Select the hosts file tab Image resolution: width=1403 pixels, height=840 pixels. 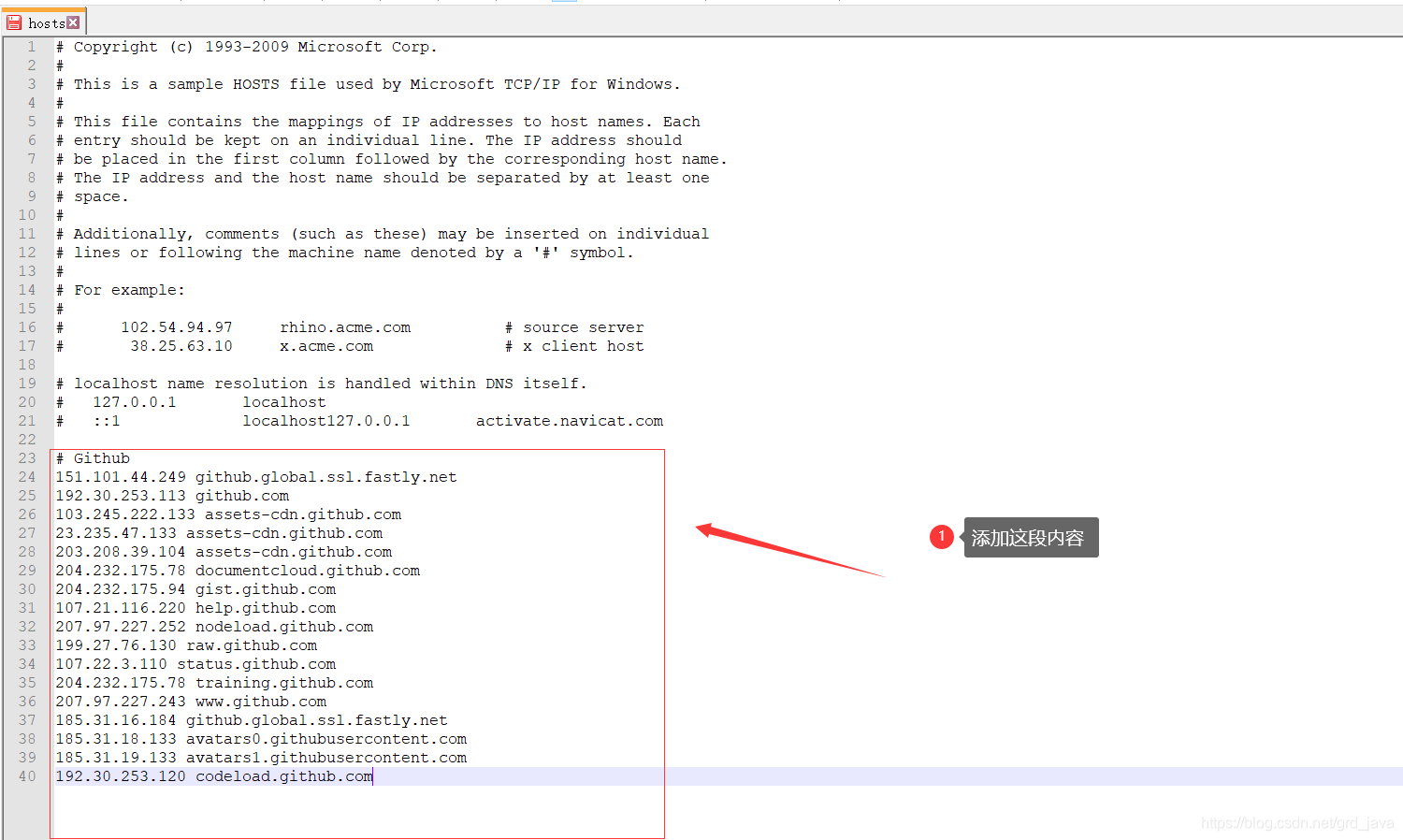[44, 22]
